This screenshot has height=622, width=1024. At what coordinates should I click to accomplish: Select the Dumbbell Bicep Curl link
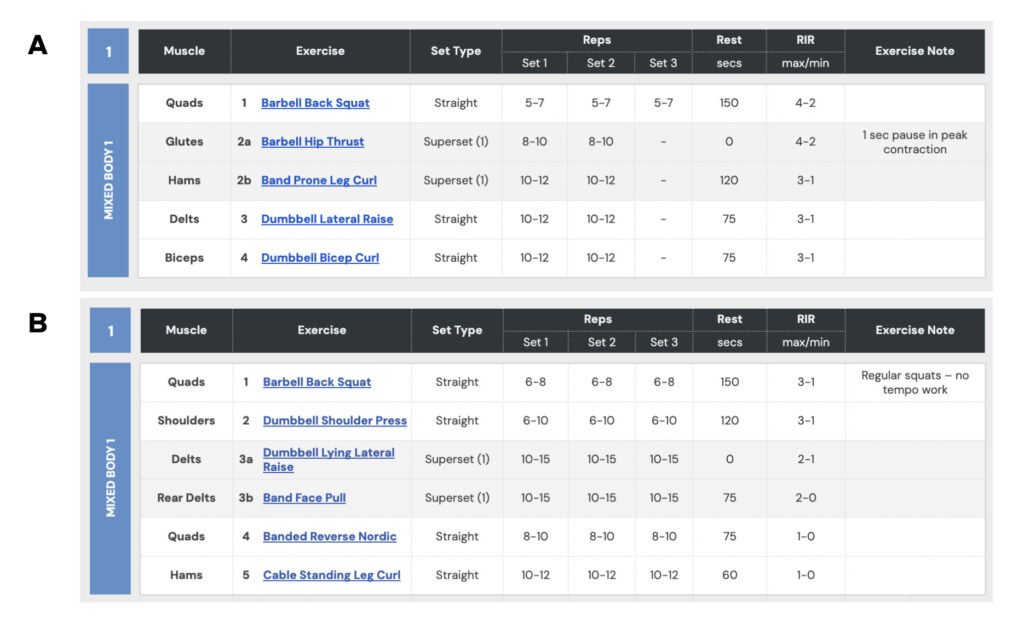320,258
